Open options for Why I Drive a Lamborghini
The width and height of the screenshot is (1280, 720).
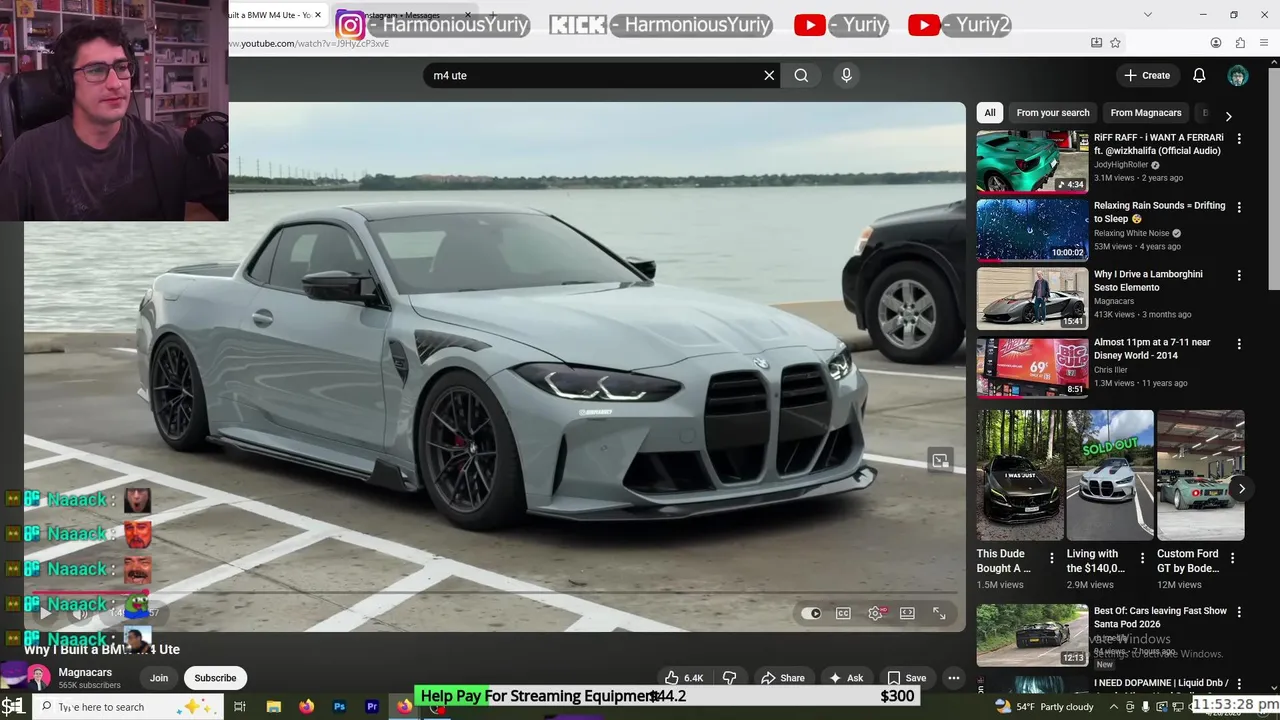click(x=1239, y=275)
